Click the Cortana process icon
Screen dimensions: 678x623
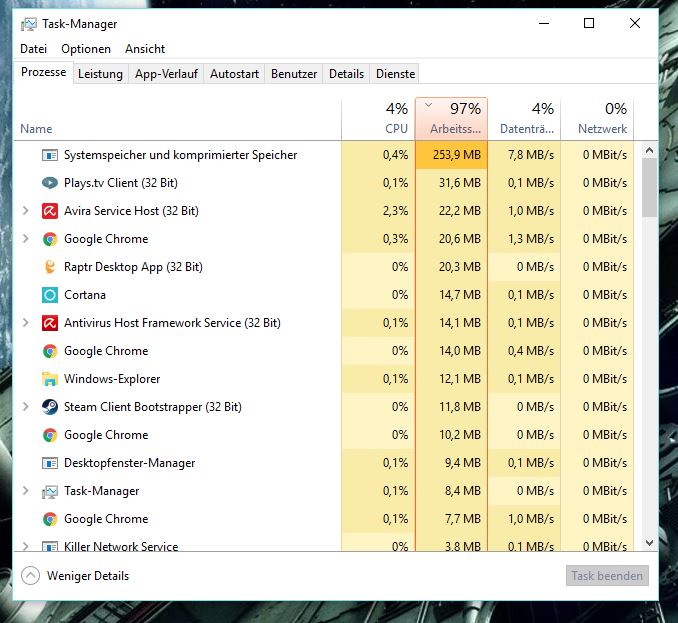point(50,295)
